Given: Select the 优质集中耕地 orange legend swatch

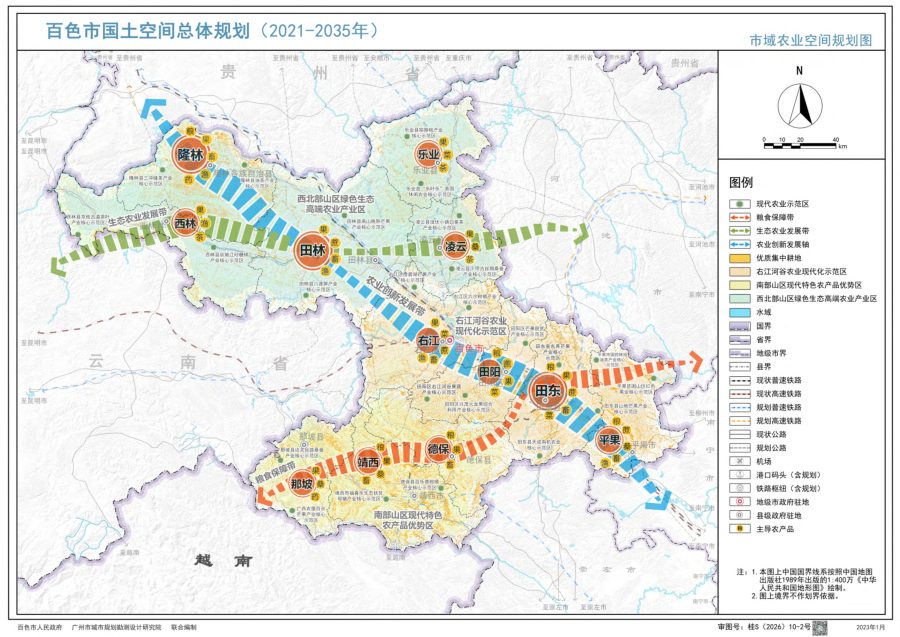Looking at the screenshot, I should (740, 258).
